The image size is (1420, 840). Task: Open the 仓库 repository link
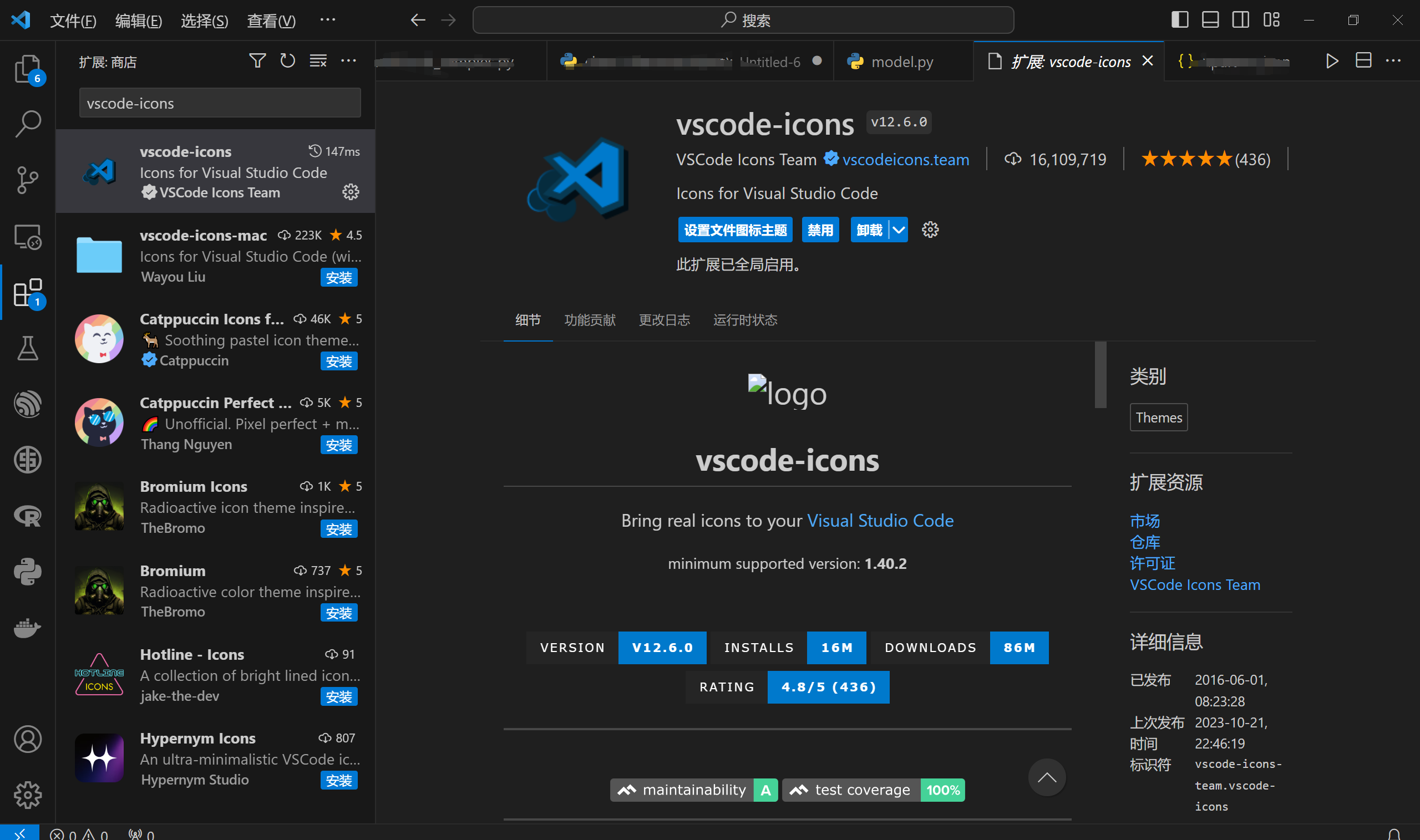tap(1145, 542)
